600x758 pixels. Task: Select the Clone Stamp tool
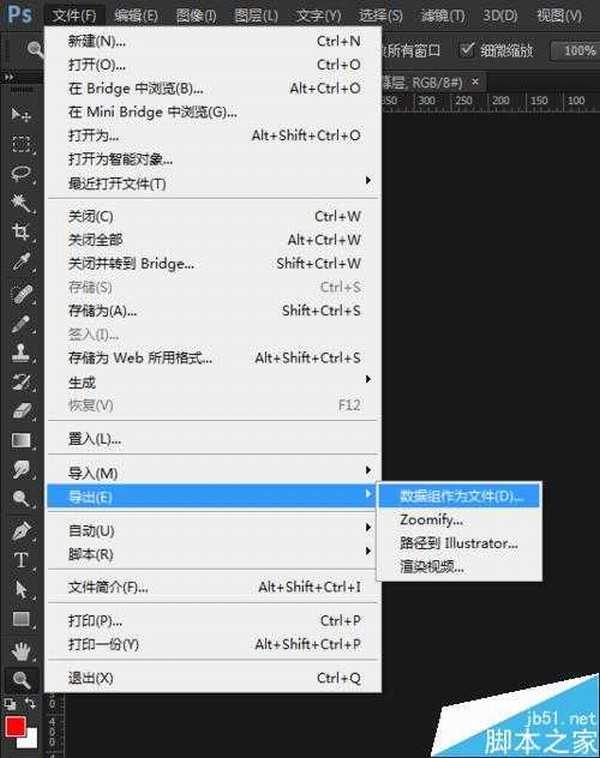pyautogui.click(x=21, y=353)
